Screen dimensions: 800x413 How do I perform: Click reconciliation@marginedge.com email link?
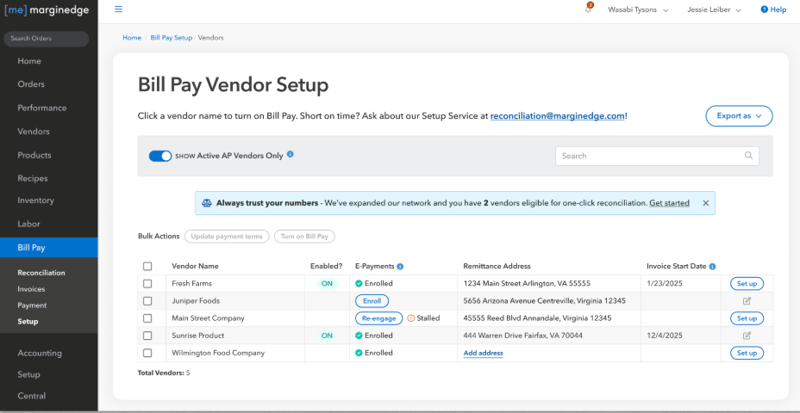point(557,116)
